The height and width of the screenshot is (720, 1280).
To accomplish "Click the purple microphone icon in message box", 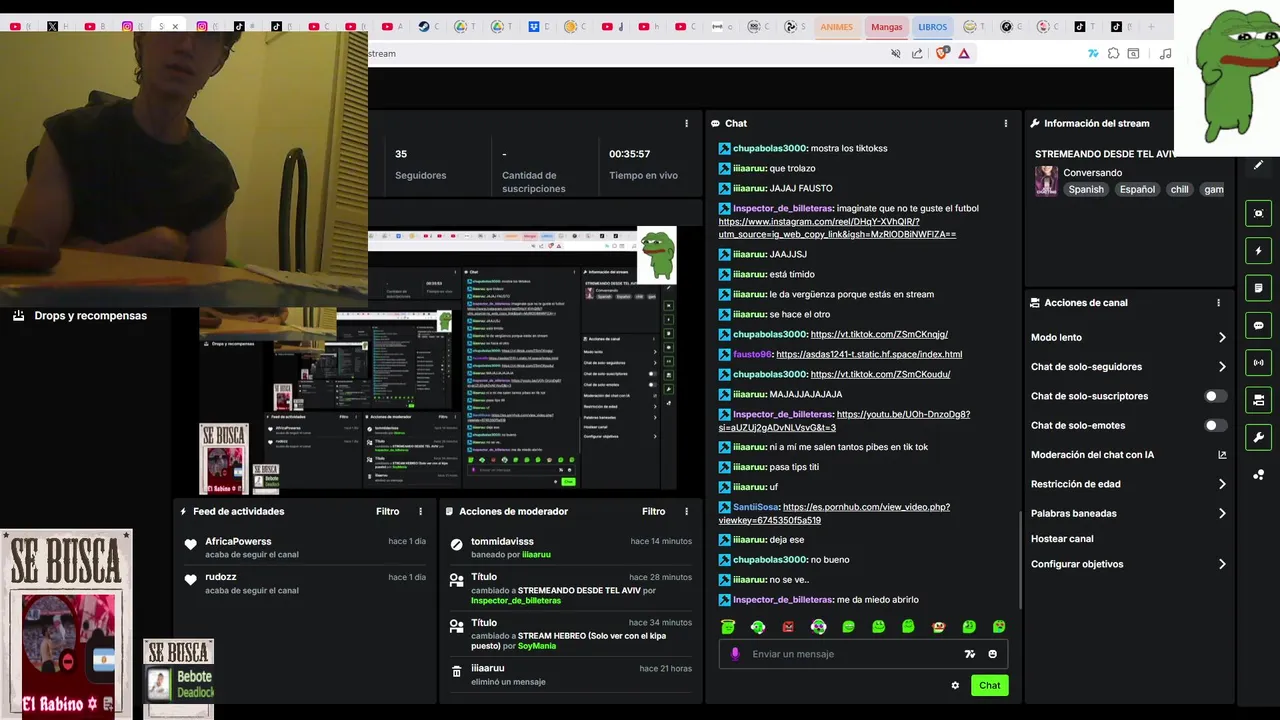I will [735, 654].
